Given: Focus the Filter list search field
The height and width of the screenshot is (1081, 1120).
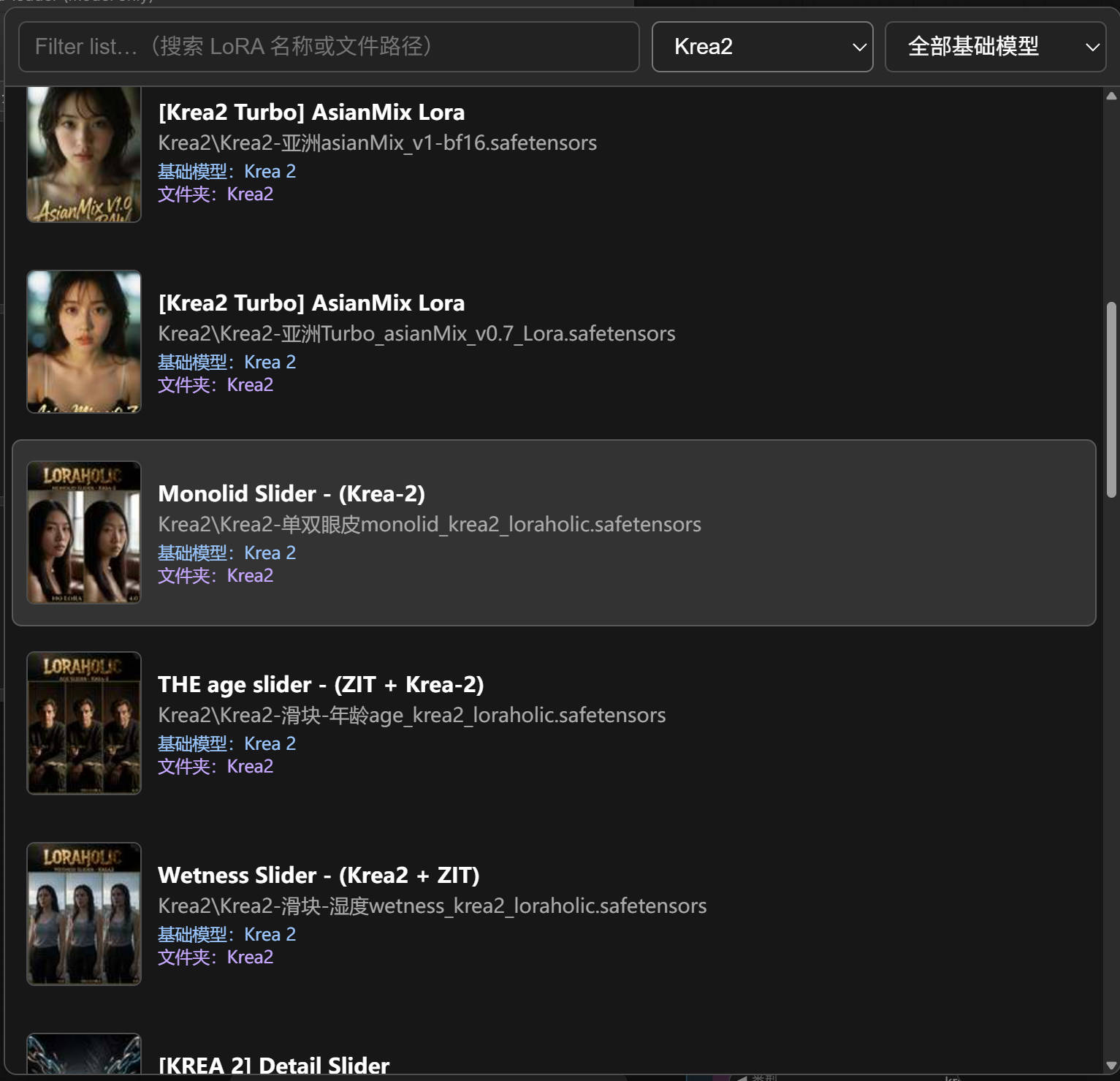Looking at the screenshot, I should (x=329, y=47).
